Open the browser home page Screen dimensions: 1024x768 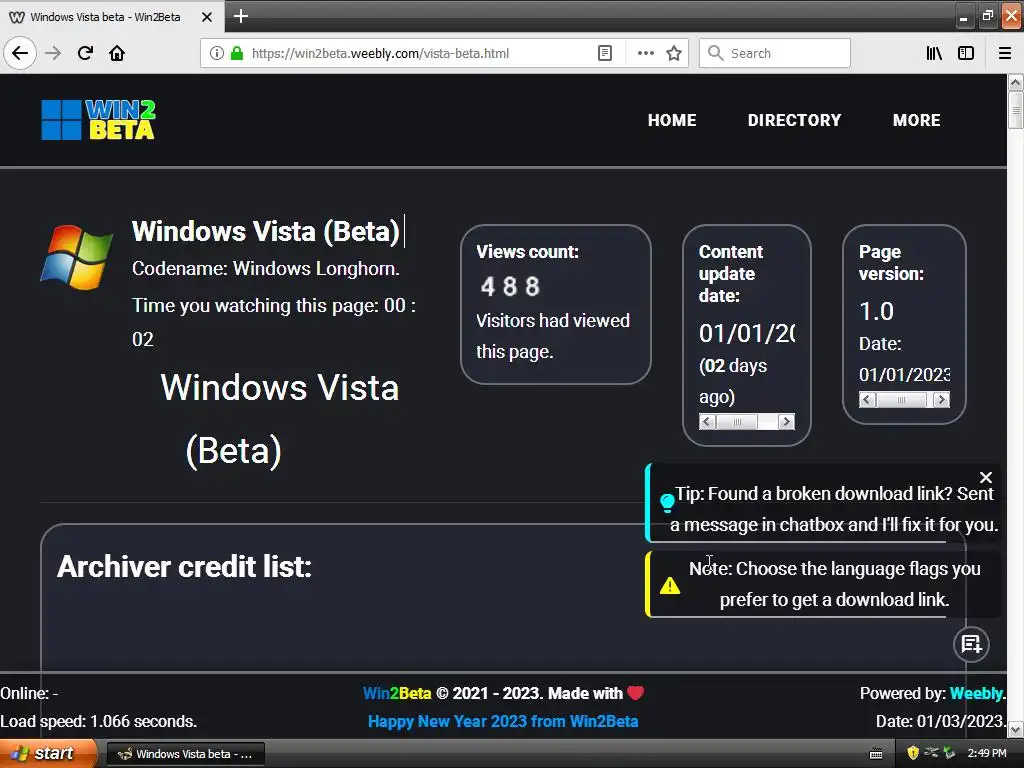point(117,53)
